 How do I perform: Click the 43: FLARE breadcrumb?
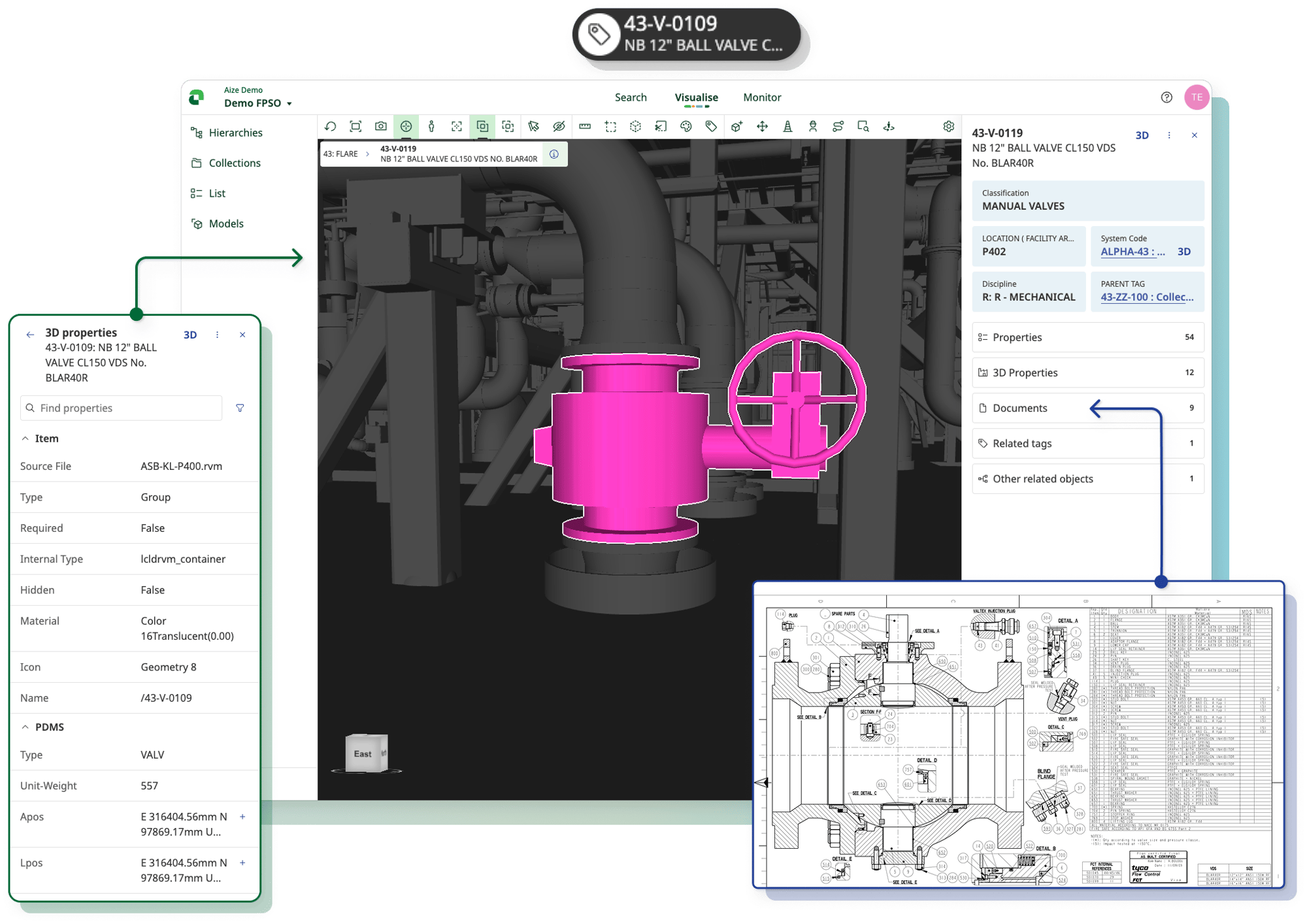click(x=340, y=154)
